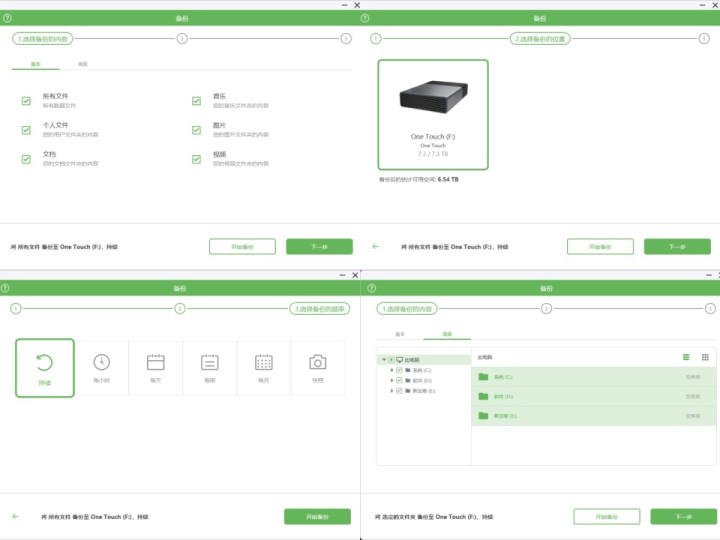Expand the 软件 (D:) tree node arrow

point(391,381)
